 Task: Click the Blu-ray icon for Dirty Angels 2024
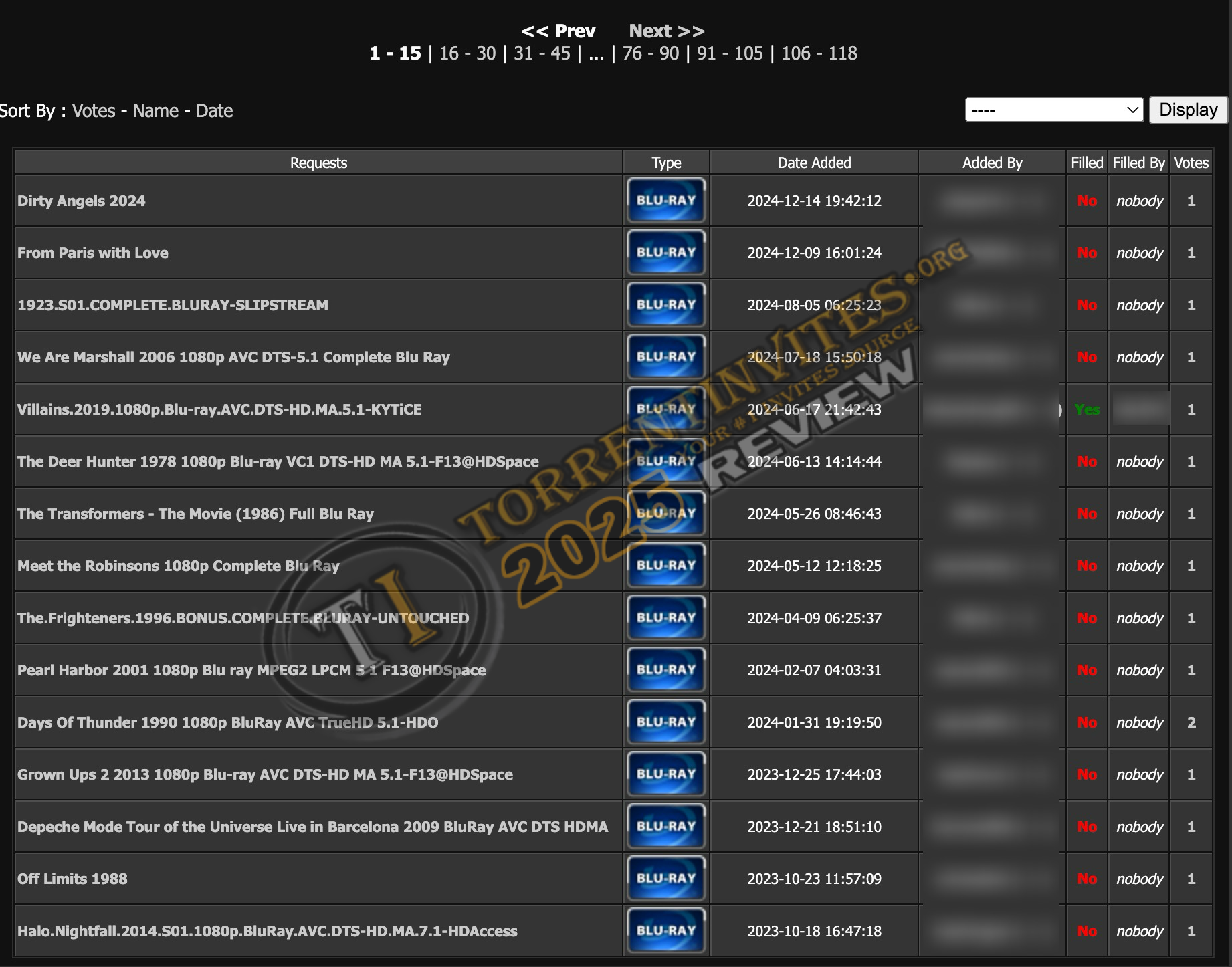[665, 201]
